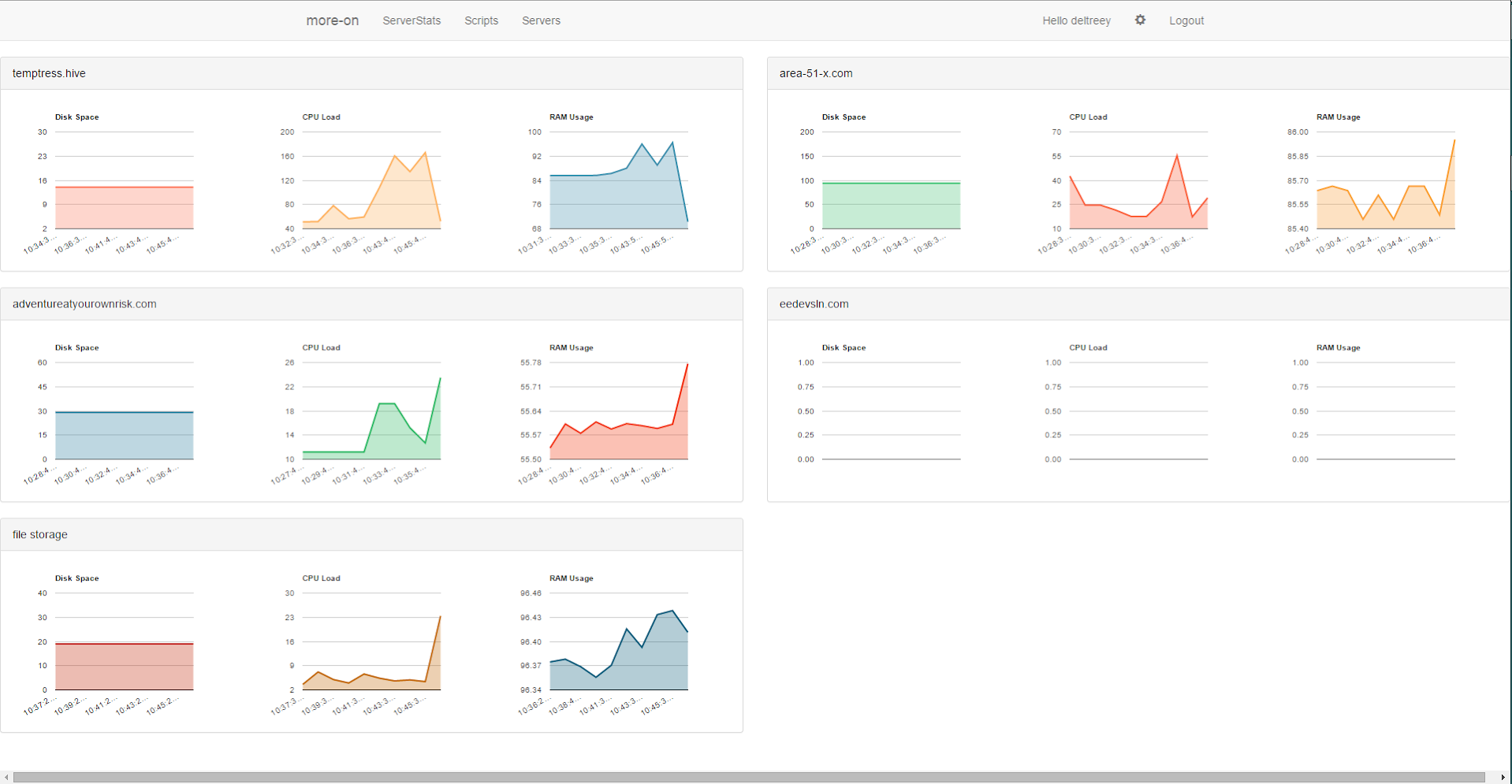
Task: Click file storage RAM Usage chart area
Action: pos(619,641)
